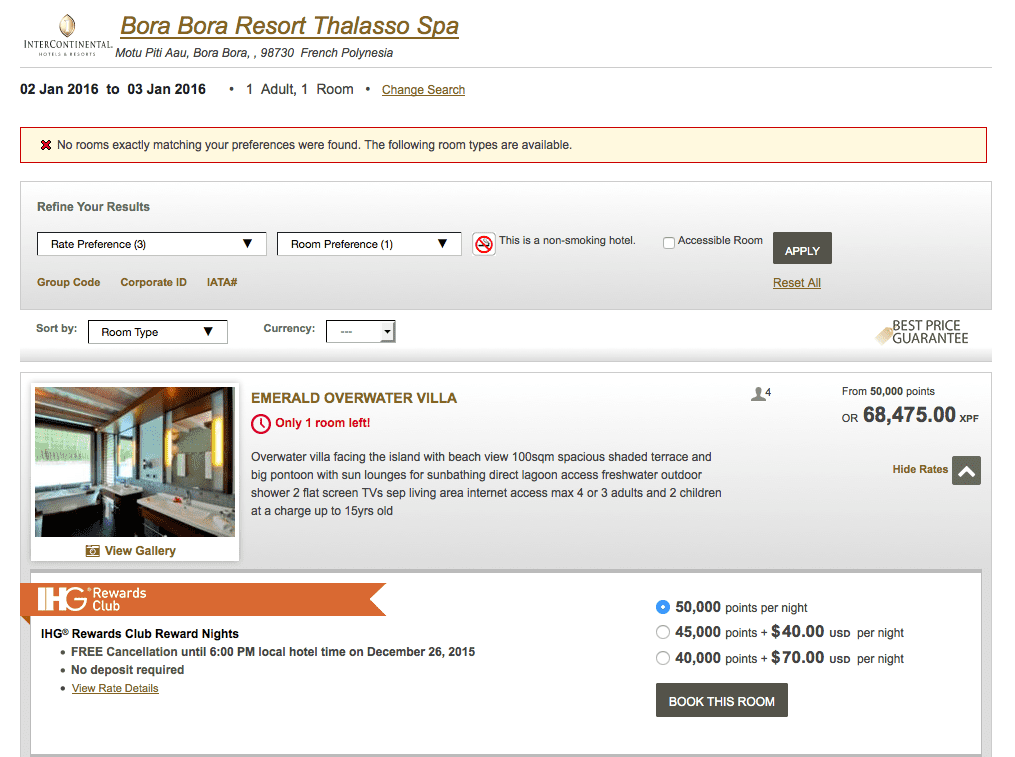The width and height of the screenshot is (1015, 757).
Task: Select 40,000 points + $70.00 option
Action: coord(662,658)
